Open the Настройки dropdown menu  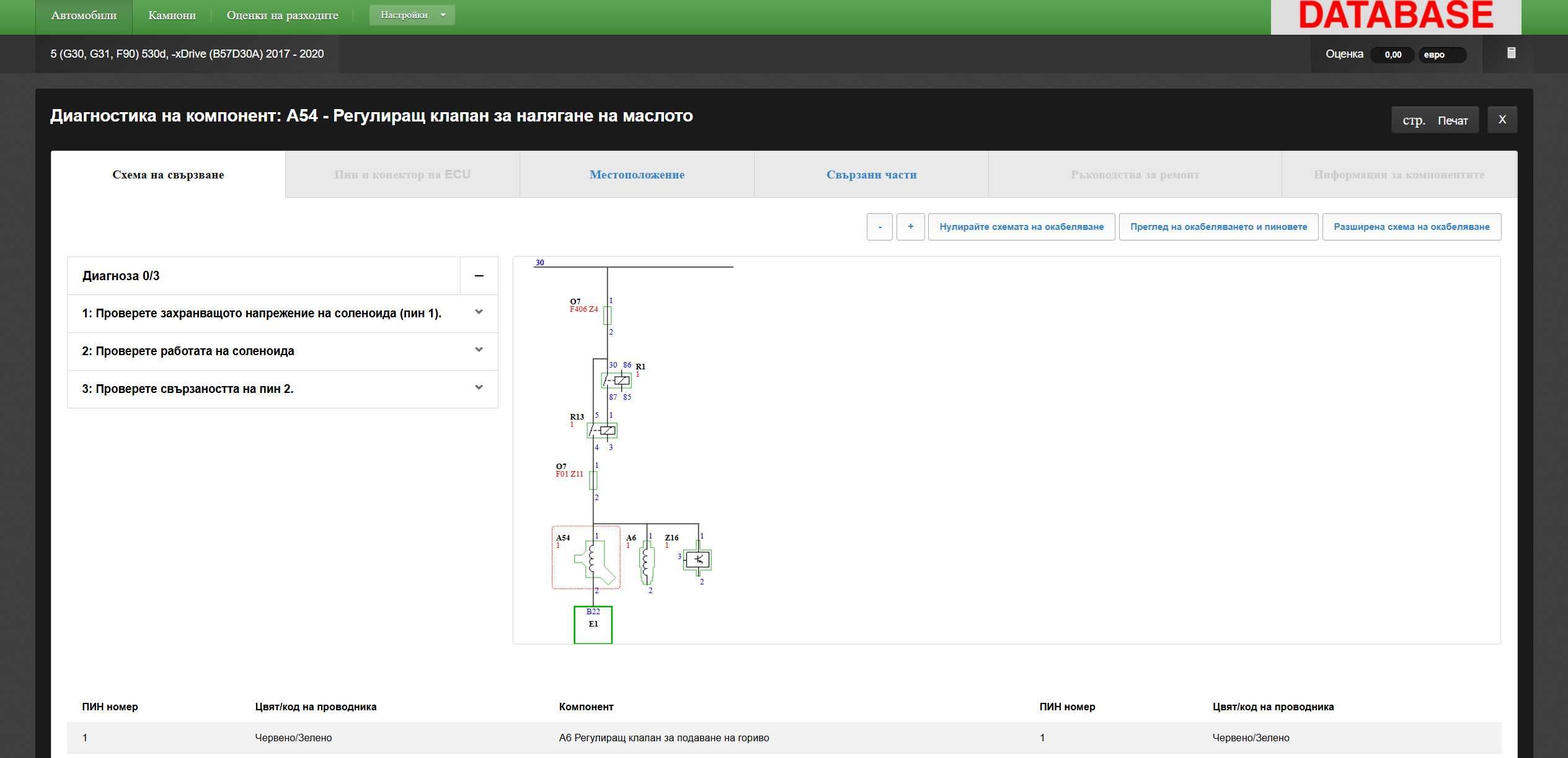(x=412, y=15)
